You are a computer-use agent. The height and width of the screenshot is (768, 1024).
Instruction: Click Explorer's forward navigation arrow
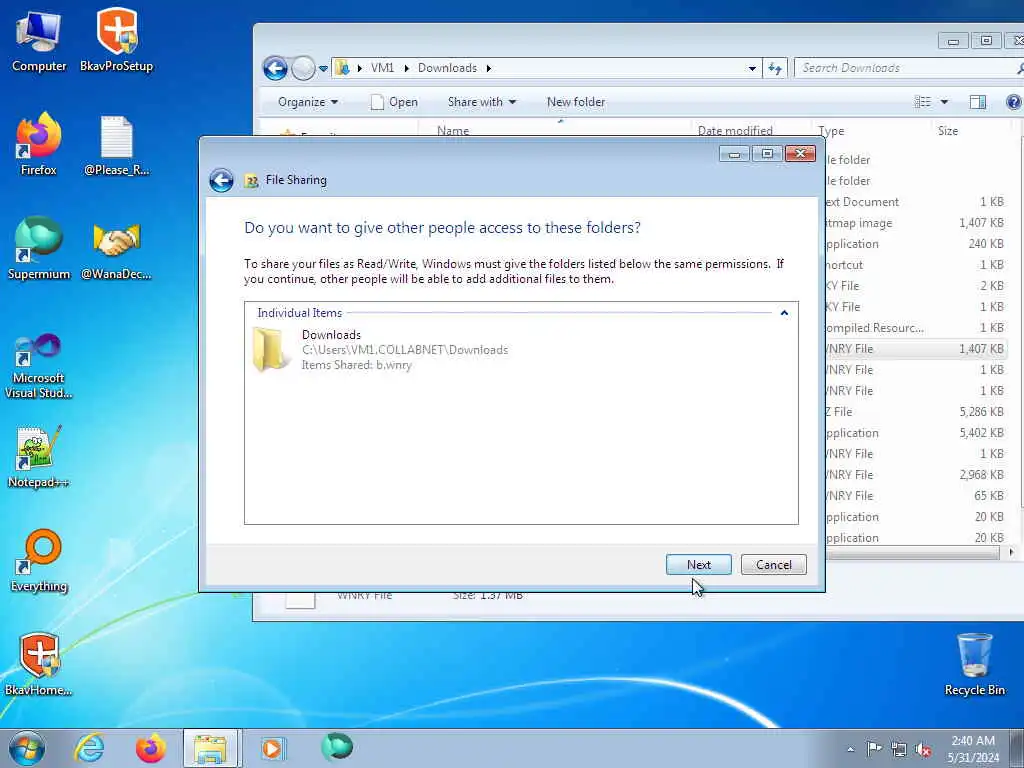[303, 68]
